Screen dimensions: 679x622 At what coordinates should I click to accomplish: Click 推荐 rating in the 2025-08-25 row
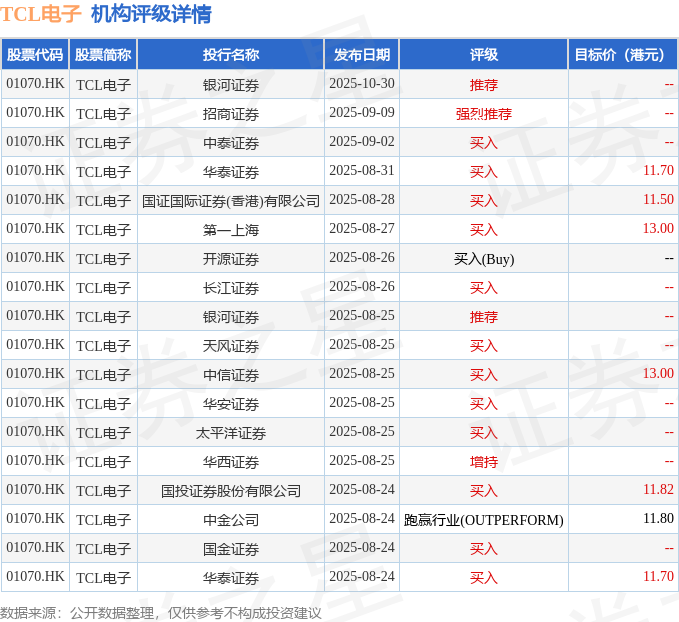pyautogui.click(x=484, y=317)
